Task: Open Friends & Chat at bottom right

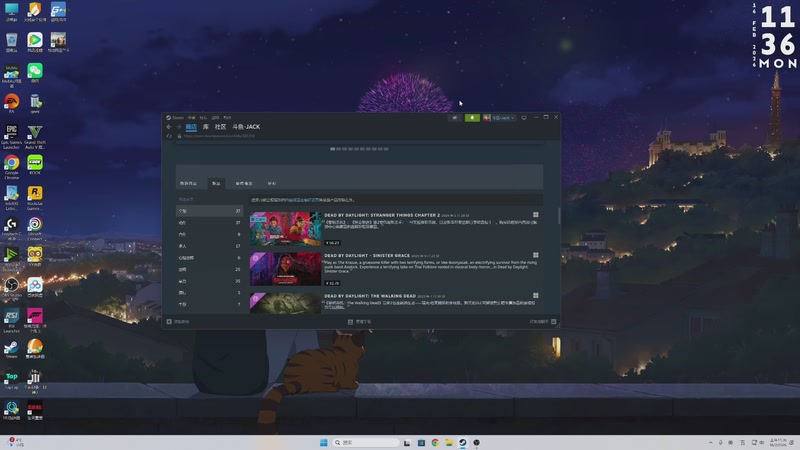Action: [x=543, y=322]
